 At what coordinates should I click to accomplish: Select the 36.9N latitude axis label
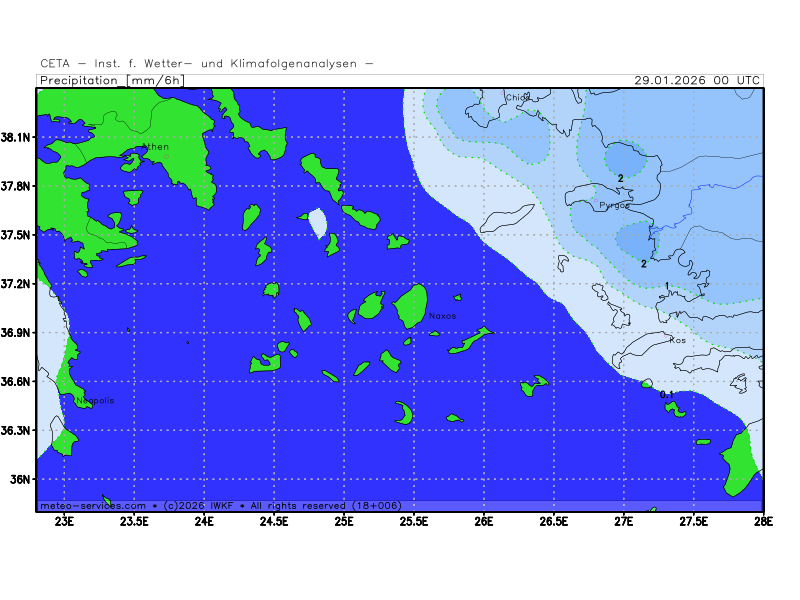tap(17, 332)
